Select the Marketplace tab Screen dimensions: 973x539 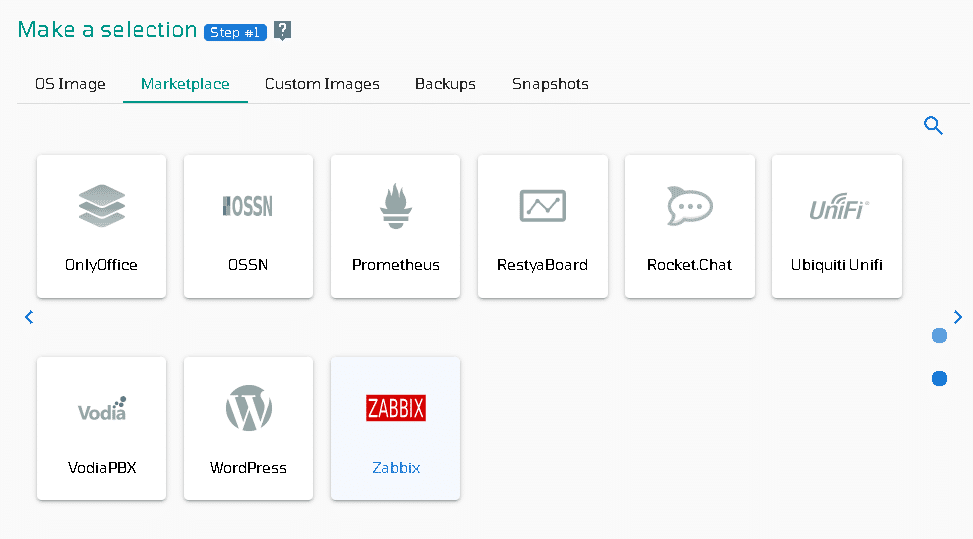tap(185, 84)
